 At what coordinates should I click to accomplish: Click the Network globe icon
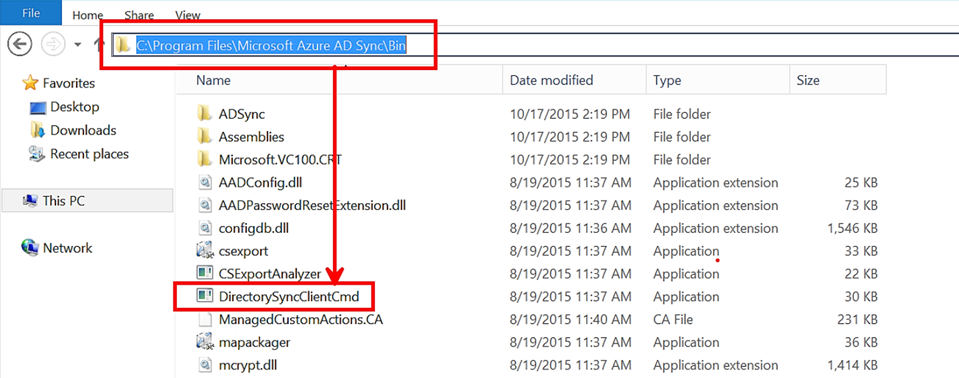pos(30,247)
